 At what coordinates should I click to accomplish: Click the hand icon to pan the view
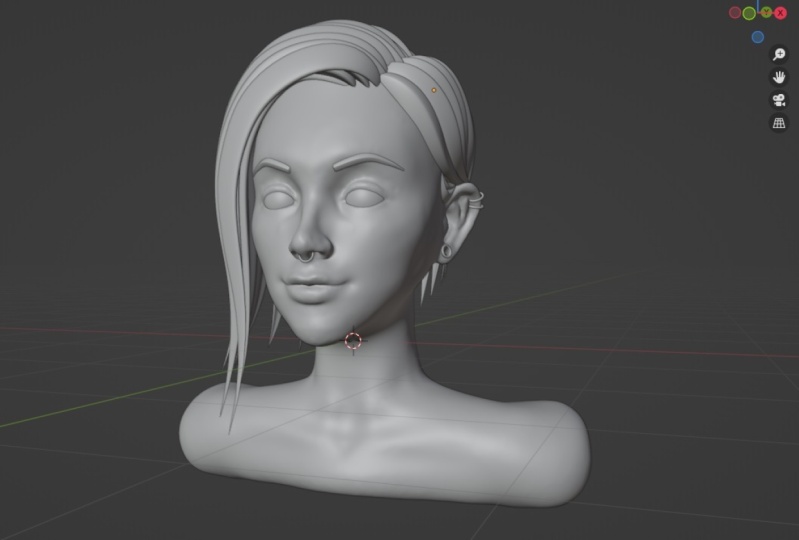779,77
